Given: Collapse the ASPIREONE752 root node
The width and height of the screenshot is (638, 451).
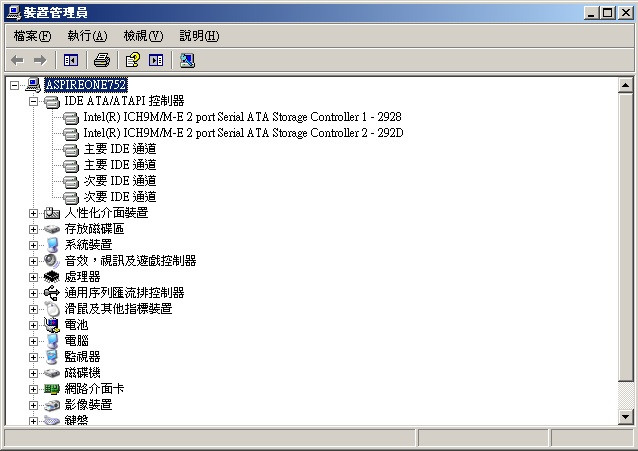Looking at the screenshot, I should 15,85.
